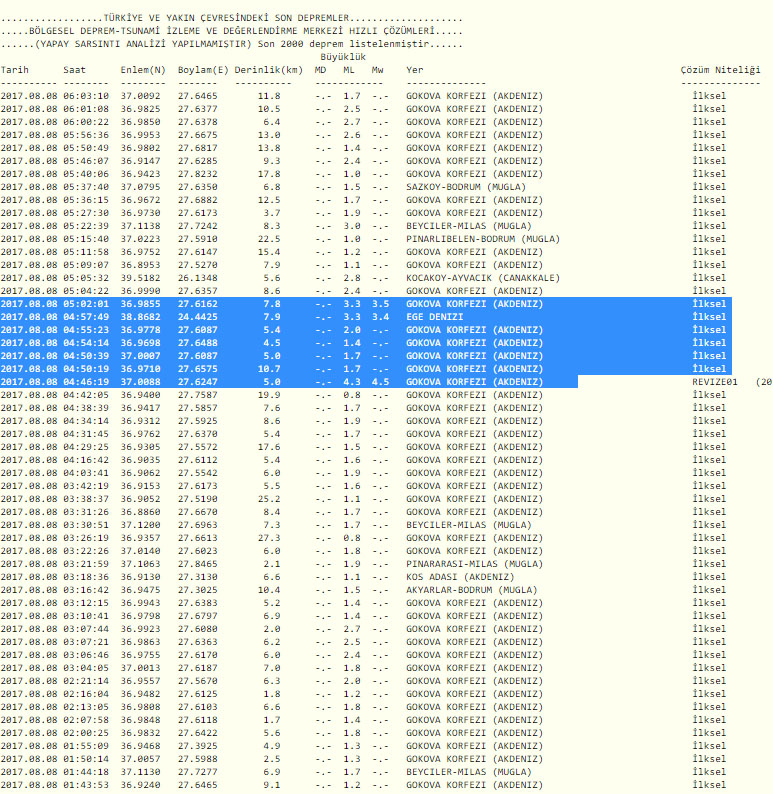Click the Çözüm Niteliği column header
773x794 pixels.
pos(720,70)
